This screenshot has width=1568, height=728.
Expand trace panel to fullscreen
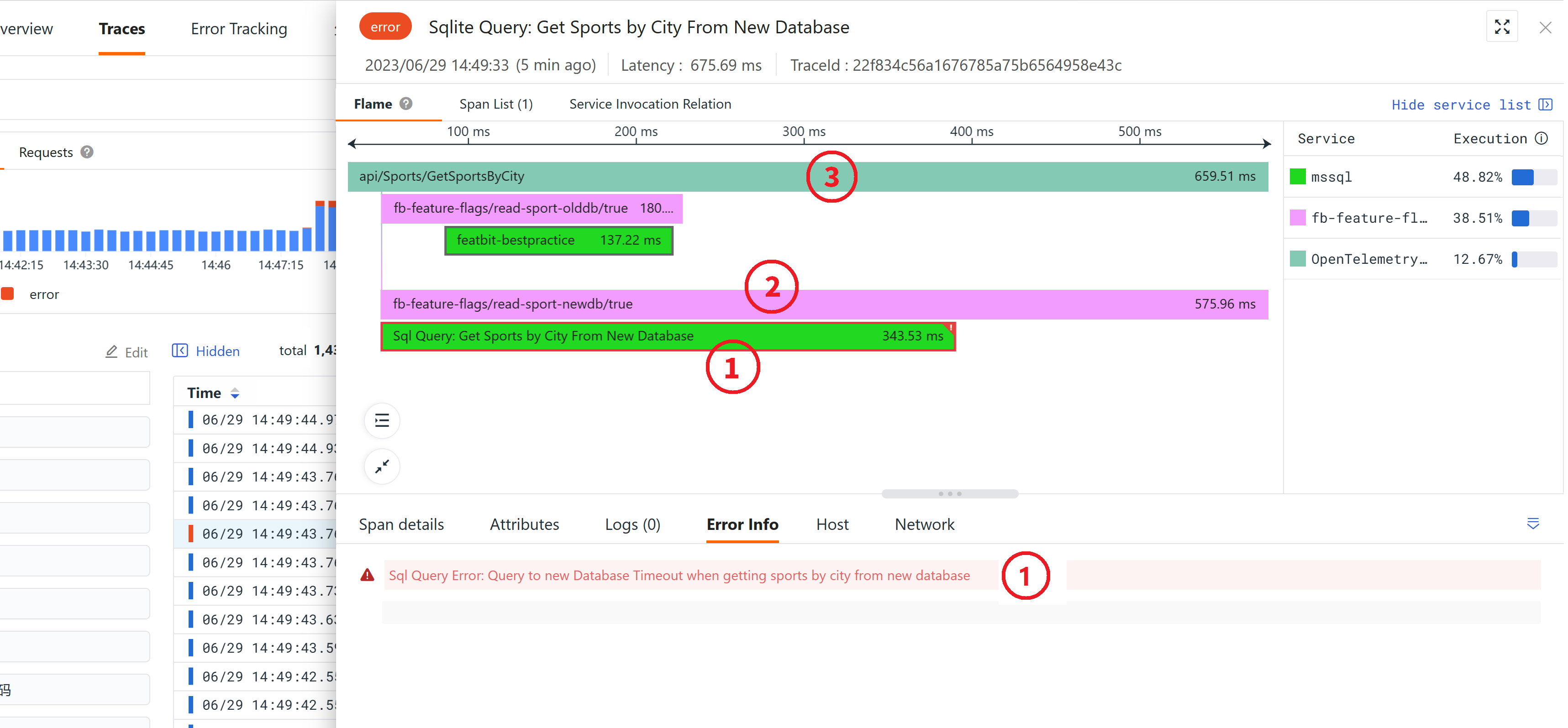point(1502,27)
